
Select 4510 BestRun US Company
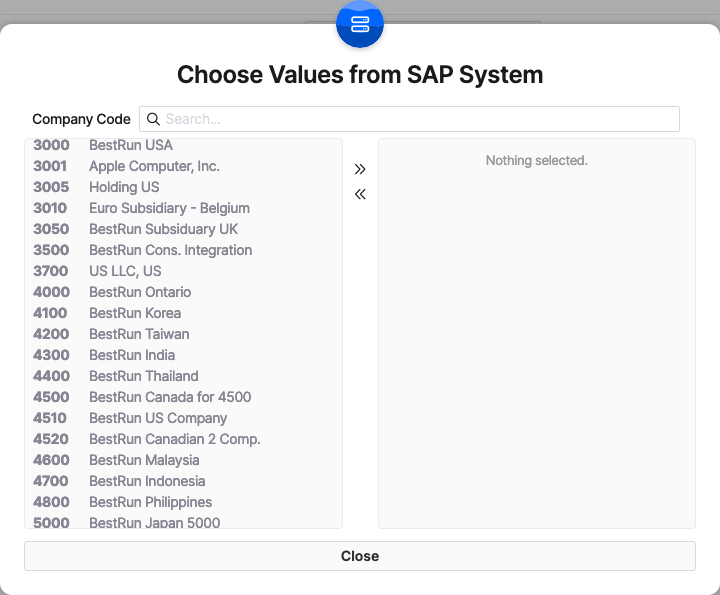click(x=183, y=418)
